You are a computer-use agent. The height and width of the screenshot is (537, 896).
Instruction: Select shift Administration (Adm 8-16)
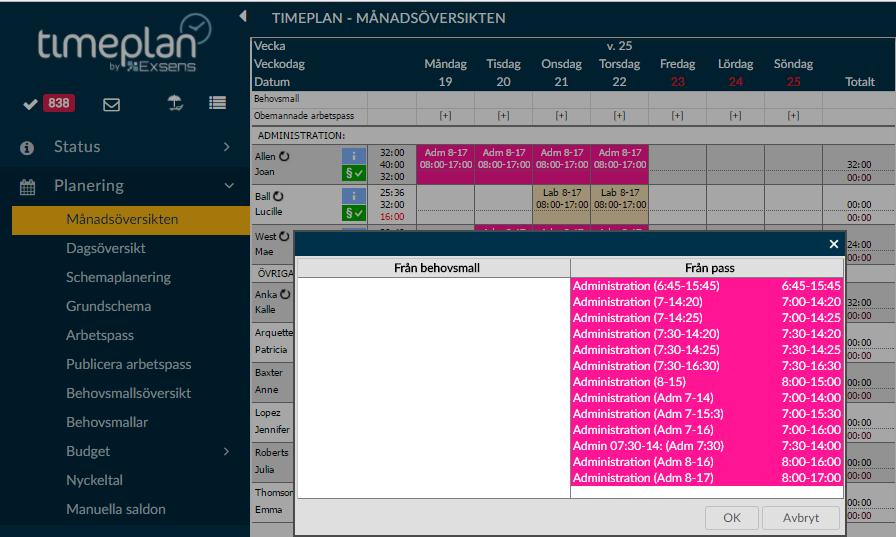click(707, 462)
